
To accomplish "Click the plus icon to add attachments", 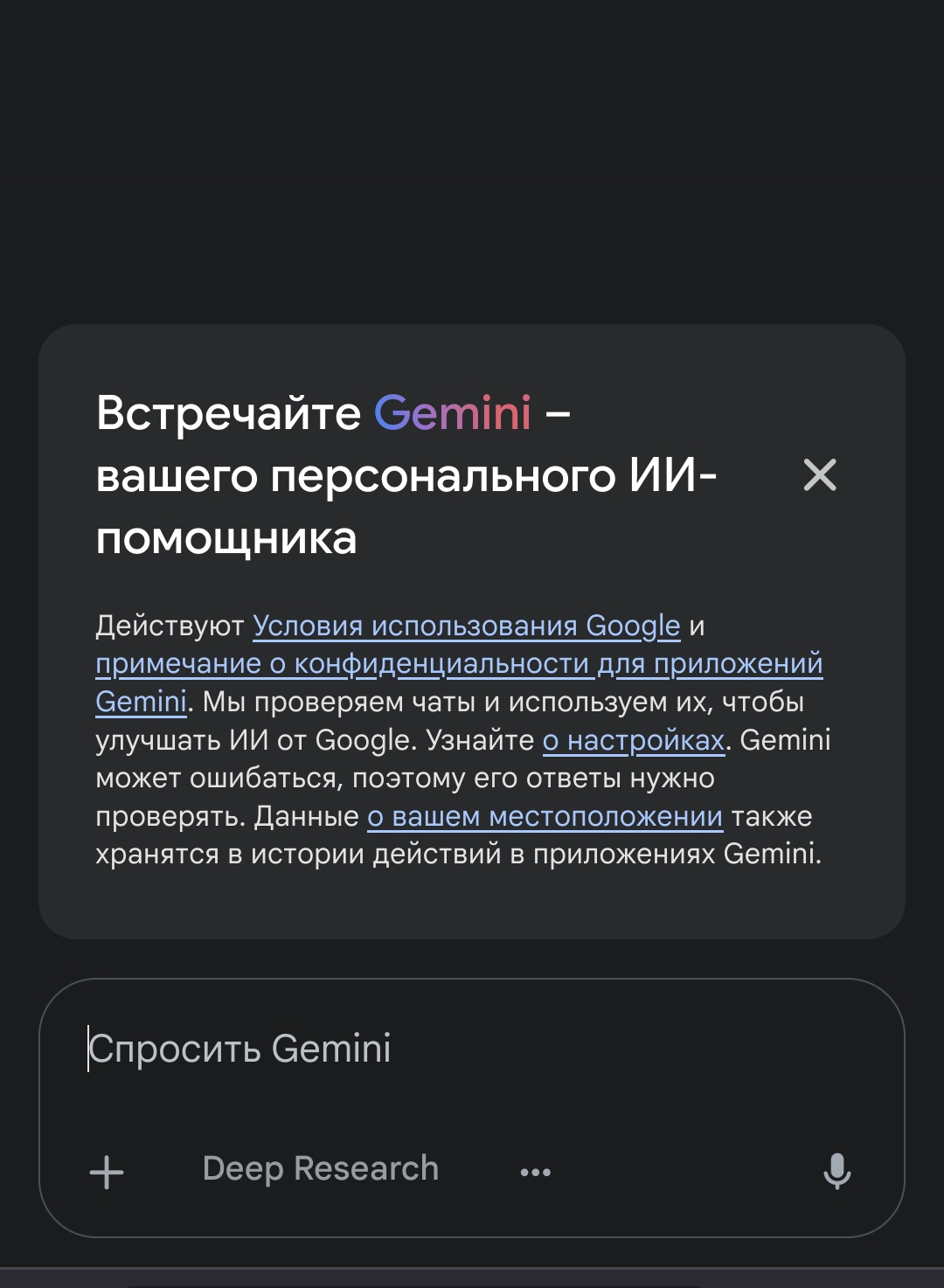I will click(x=107, y=1172).
